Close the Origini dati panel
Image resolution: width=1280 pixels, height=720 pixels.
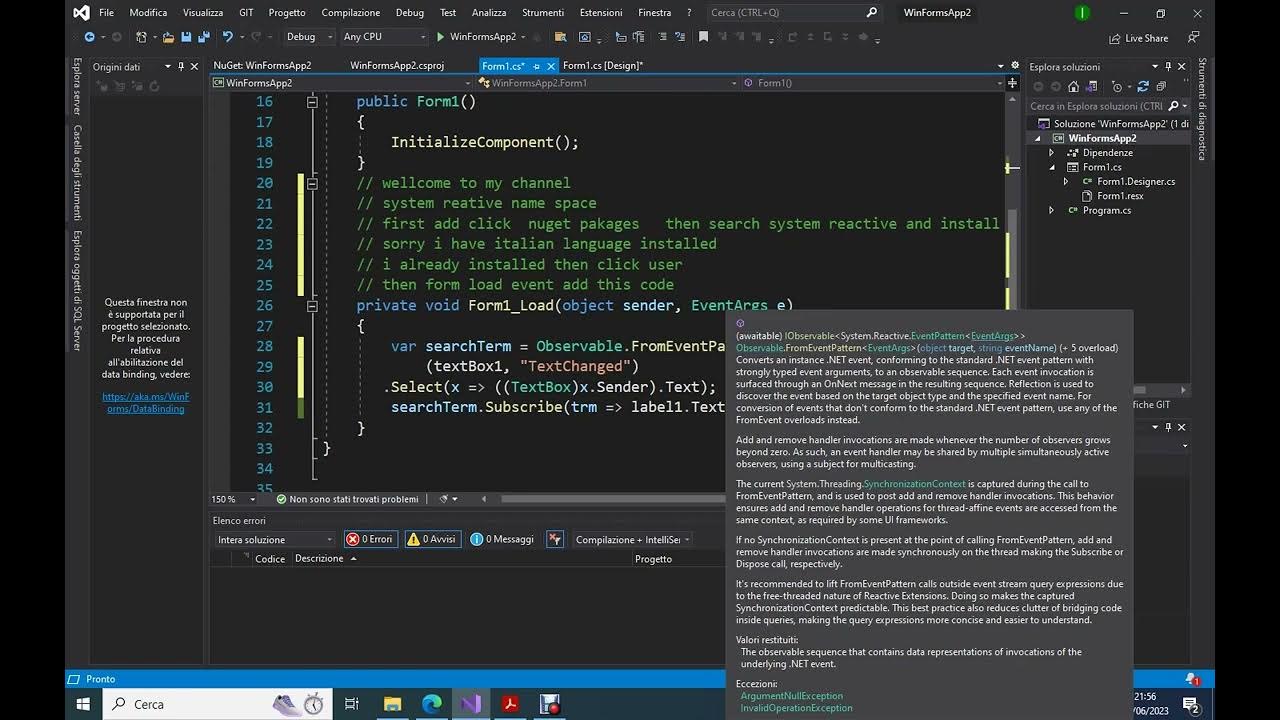pos(194,67)
